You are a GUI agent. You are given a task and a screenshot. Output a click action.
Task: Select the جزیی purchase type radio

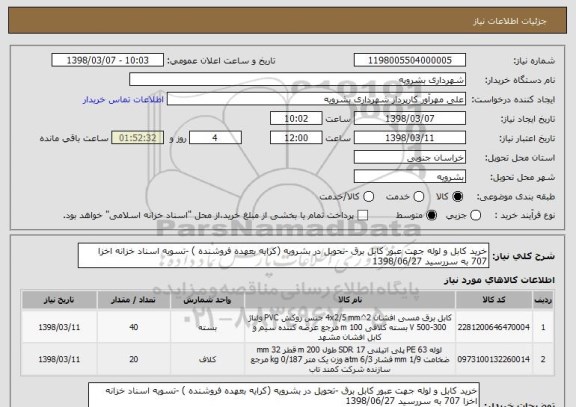(x=475, y=216)
